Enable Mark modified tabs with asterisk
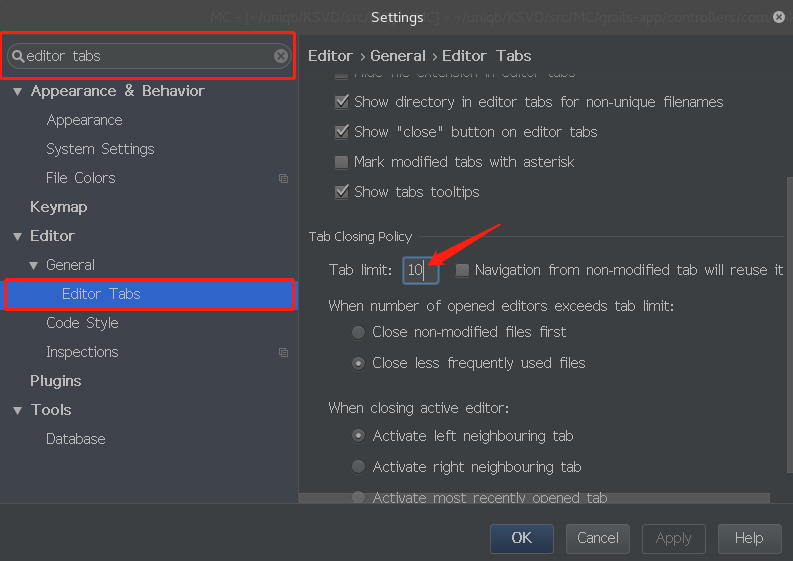793x561 pixels. (341, 162)
